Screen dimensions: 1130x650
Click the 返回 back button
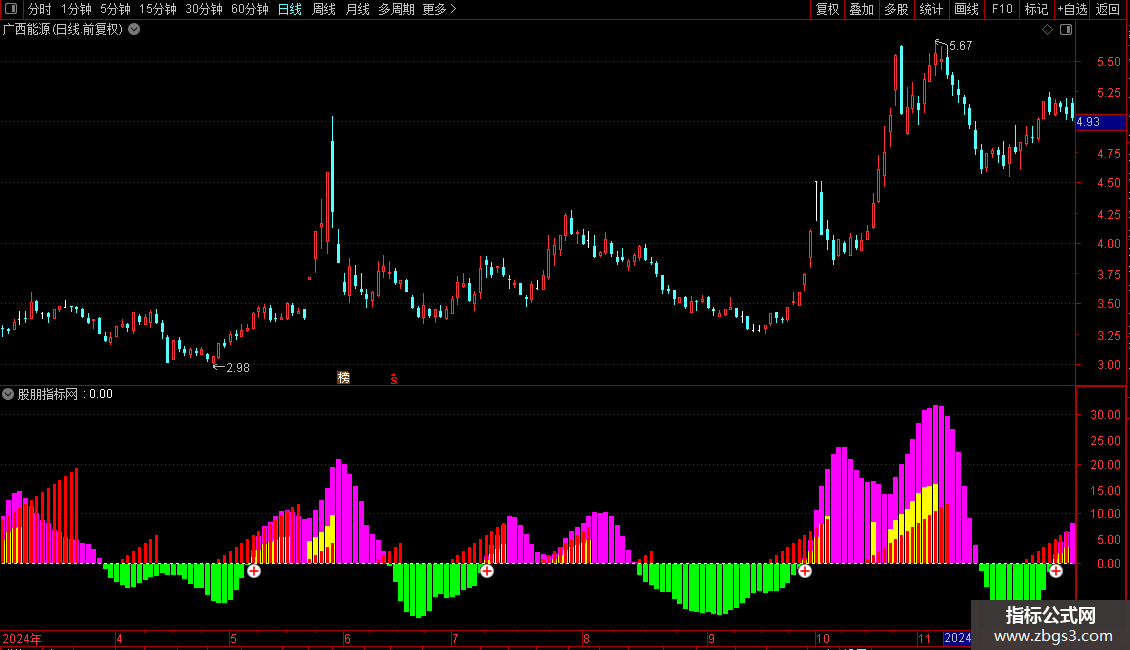point(1108,9)
